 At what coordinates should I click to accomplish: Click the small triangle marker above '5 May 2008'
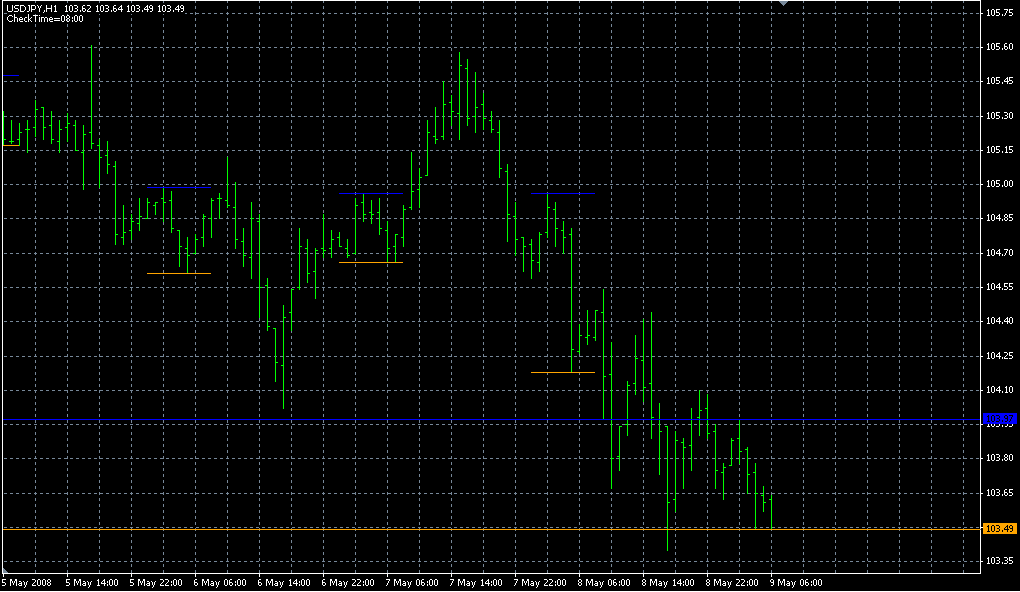[5, 571]
